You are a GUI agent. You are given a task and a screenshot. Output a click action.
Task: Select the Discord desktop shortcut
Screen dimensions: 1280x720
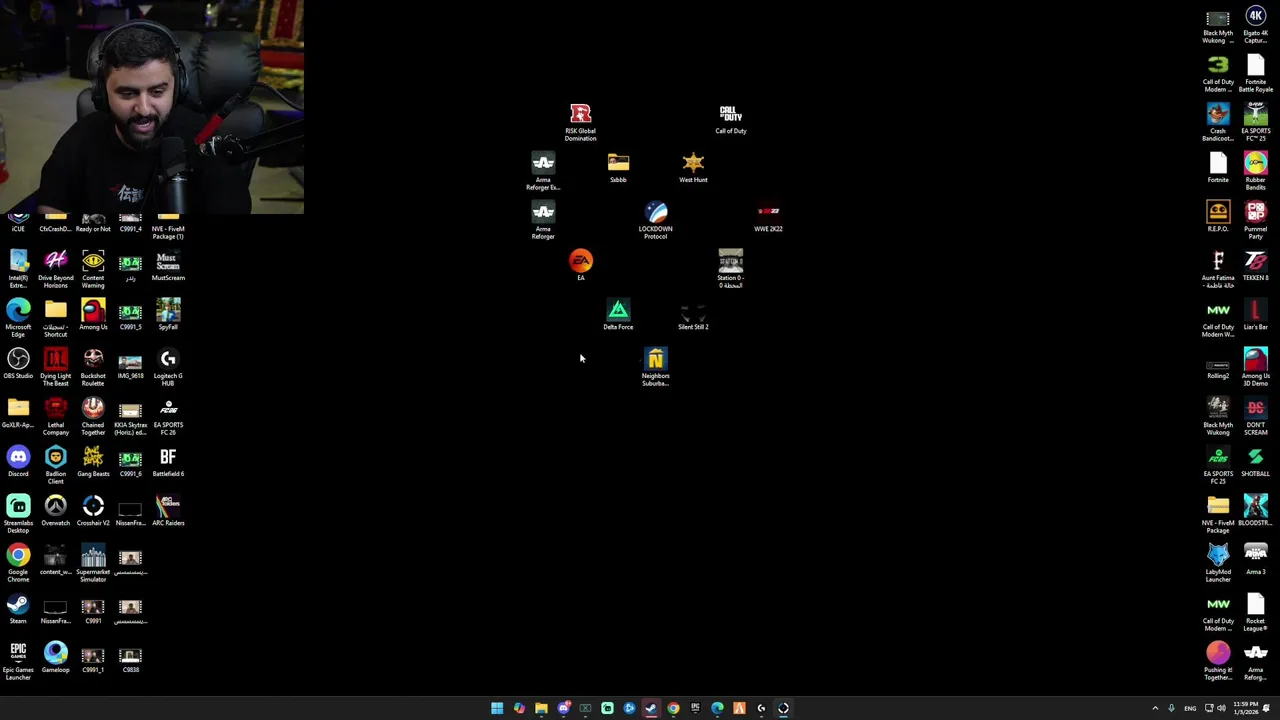[18, 462]
